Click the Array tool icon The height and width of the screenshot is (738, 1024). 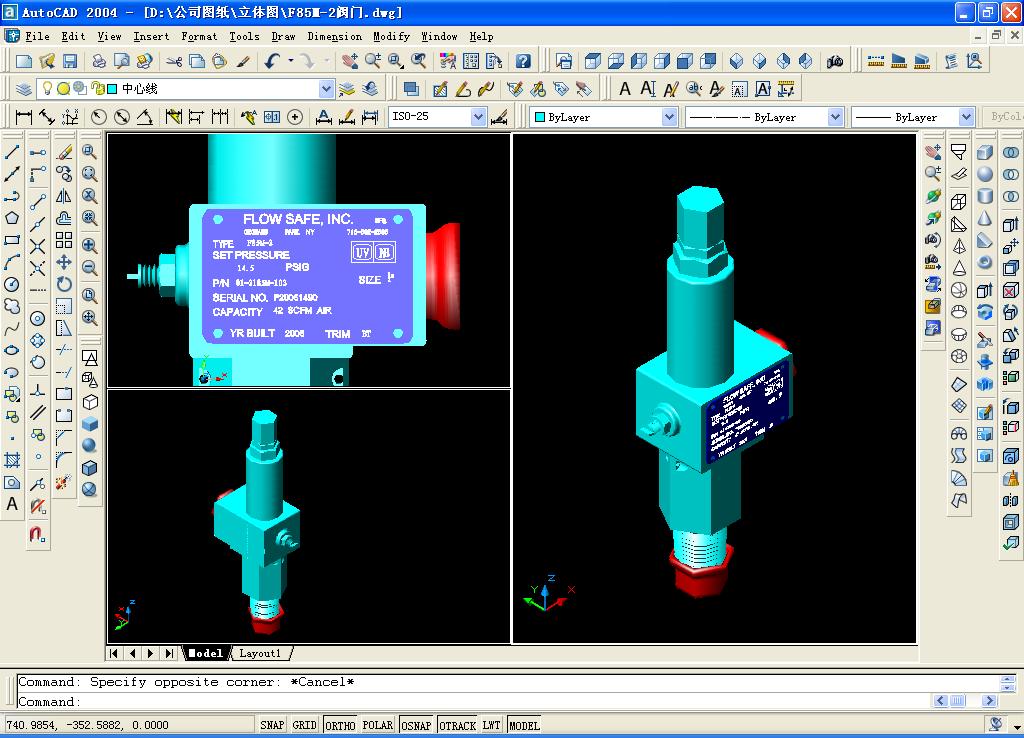pyautogui.click(x=64, y=240)
